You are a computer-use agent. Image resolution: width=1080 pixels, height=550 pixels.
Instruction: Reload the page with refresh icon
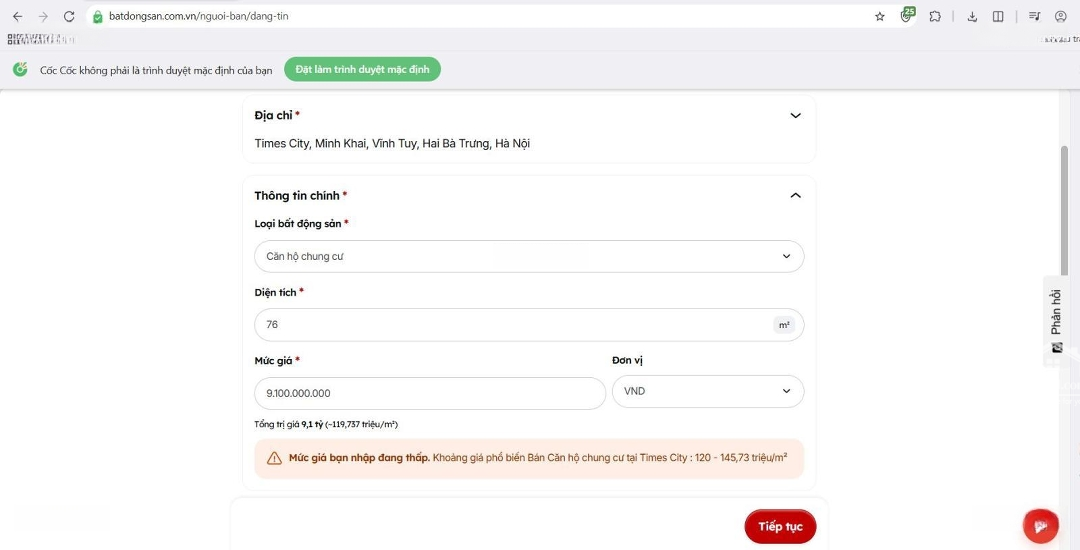(69, 16)
